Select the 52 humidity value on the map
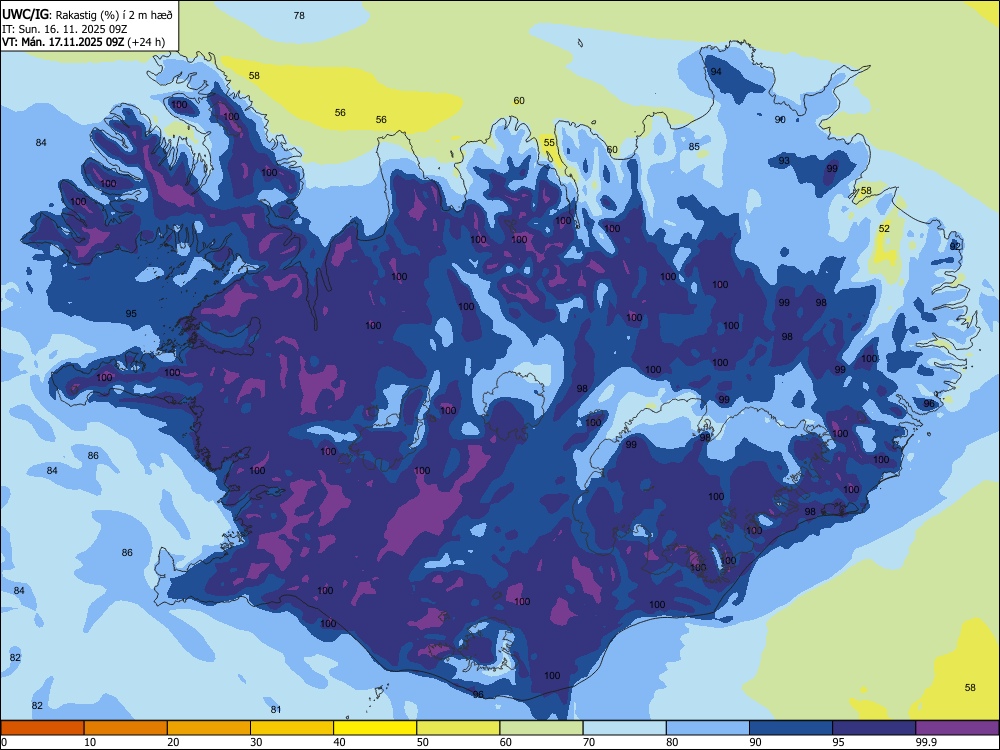This screenshot has width=1000, height=750. click(x=884, y=228)
